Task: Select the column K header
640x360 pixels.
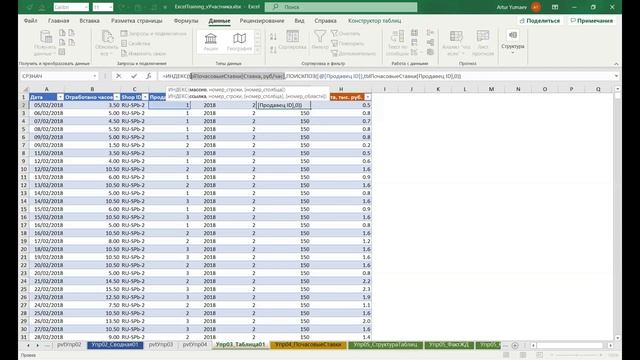Action: click(438, 89)
